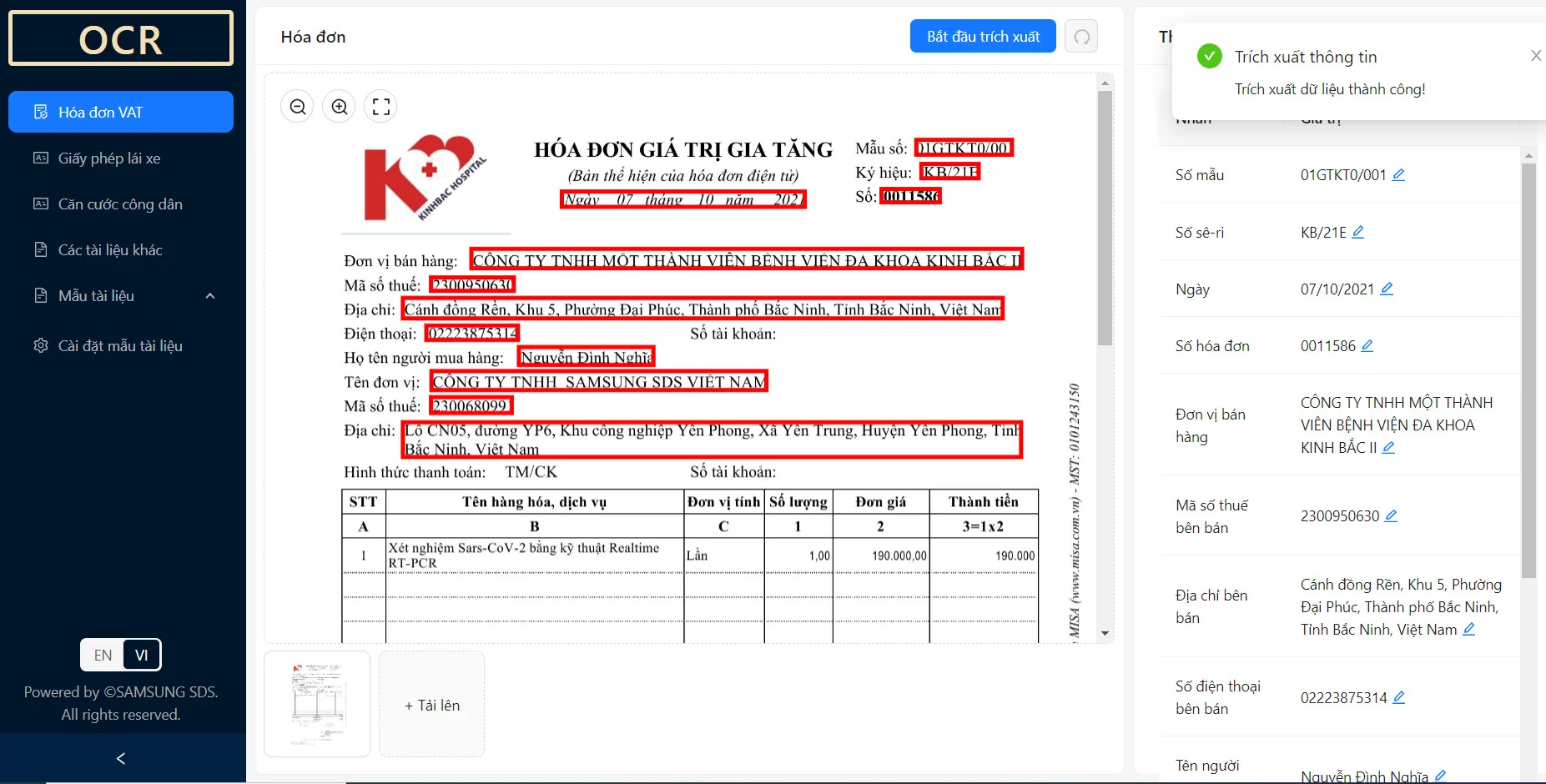Click 'Powered by ©SAMSUNG SDS.' footer text
This screenshot has height=784, width=1546.
click(x=121, y=691)
